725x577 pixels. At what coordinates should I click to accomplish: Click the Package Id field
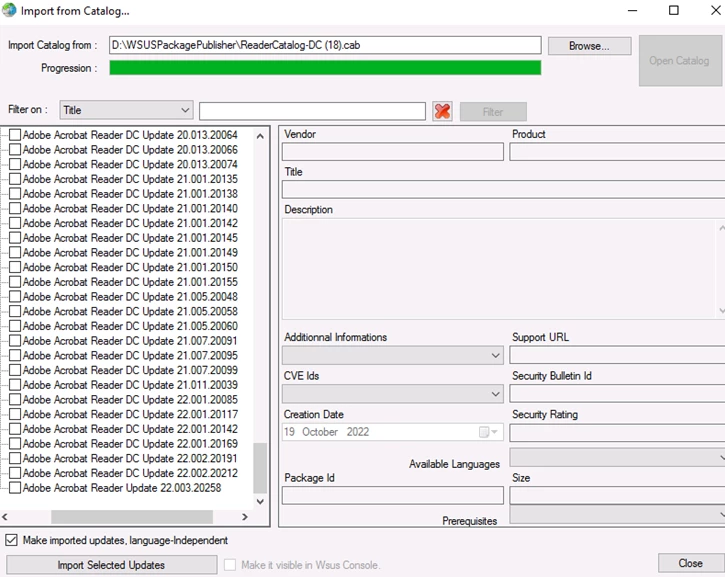pyautogui.click(x=393, y=495)
